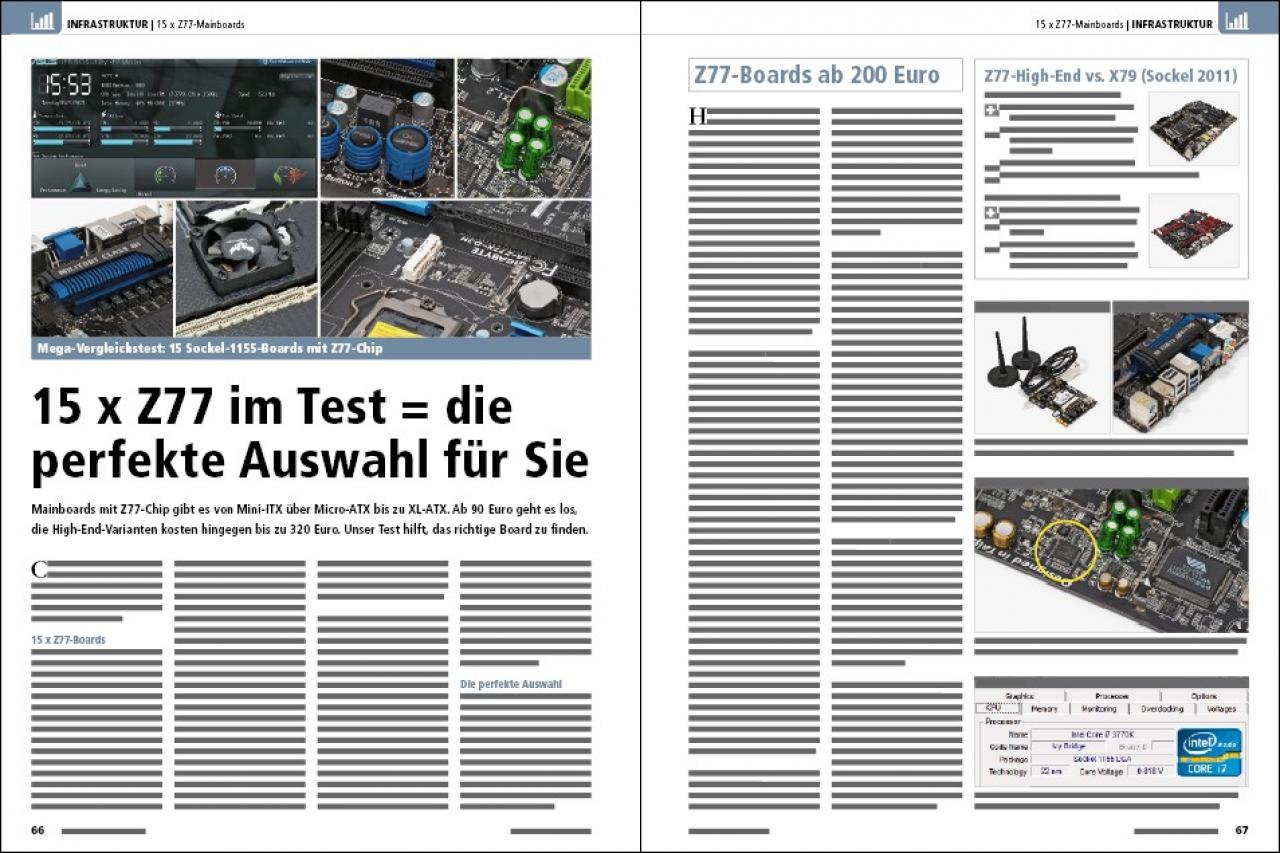Image resolution: width=1280 pixels, height=853 pixels.
Task: Click the bar chart icon beside INFRASTRUKTUR on page 66
Action: tap(42, 20)
